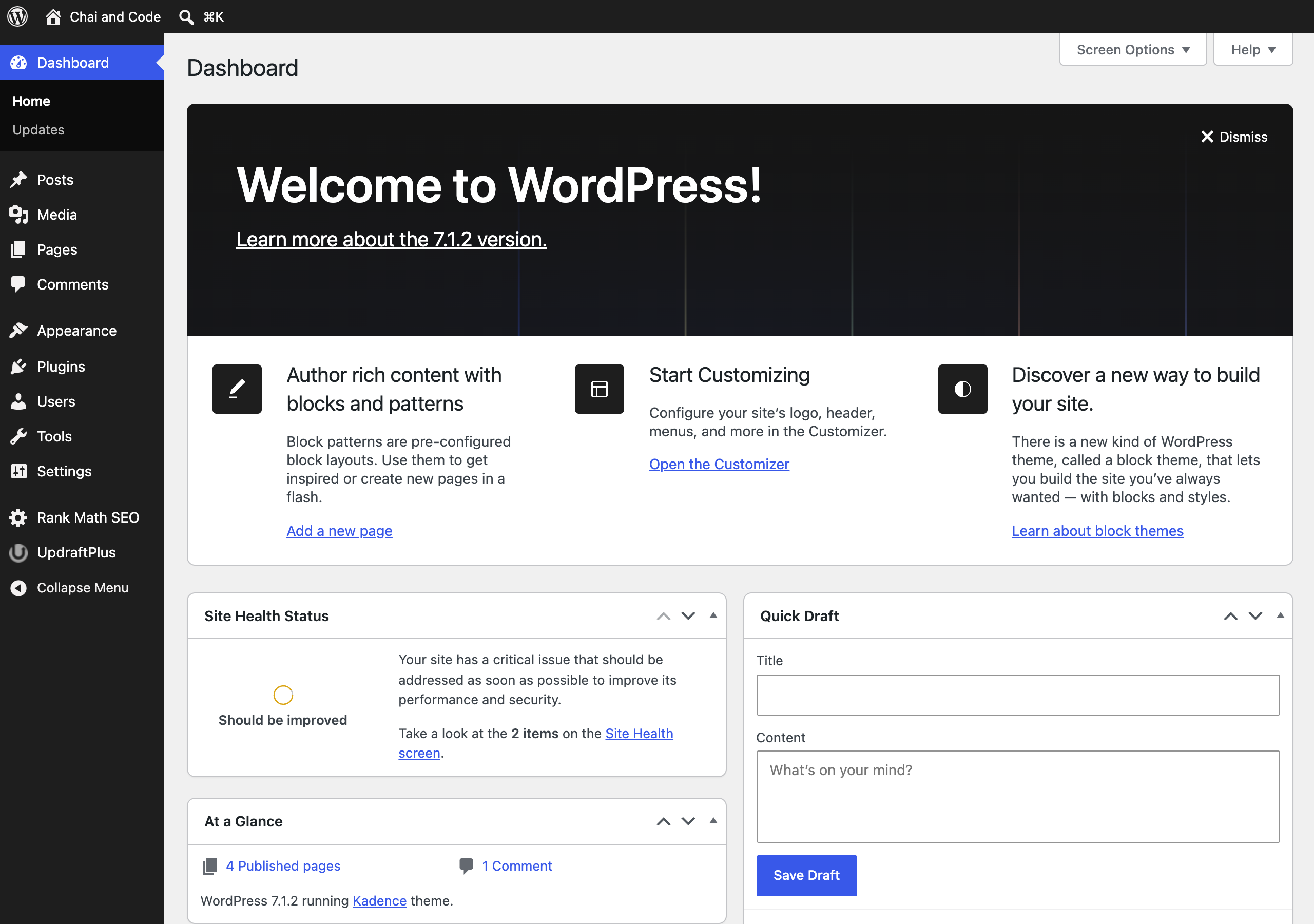Expand the Help dropdown tab
This screenshot has width=1314, height=924.
point(1253,50)
